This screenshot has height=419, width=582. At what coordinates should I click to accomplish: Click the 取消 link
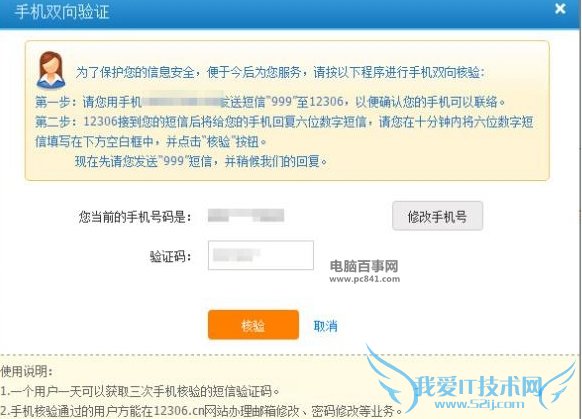click(x=326, y=326)
